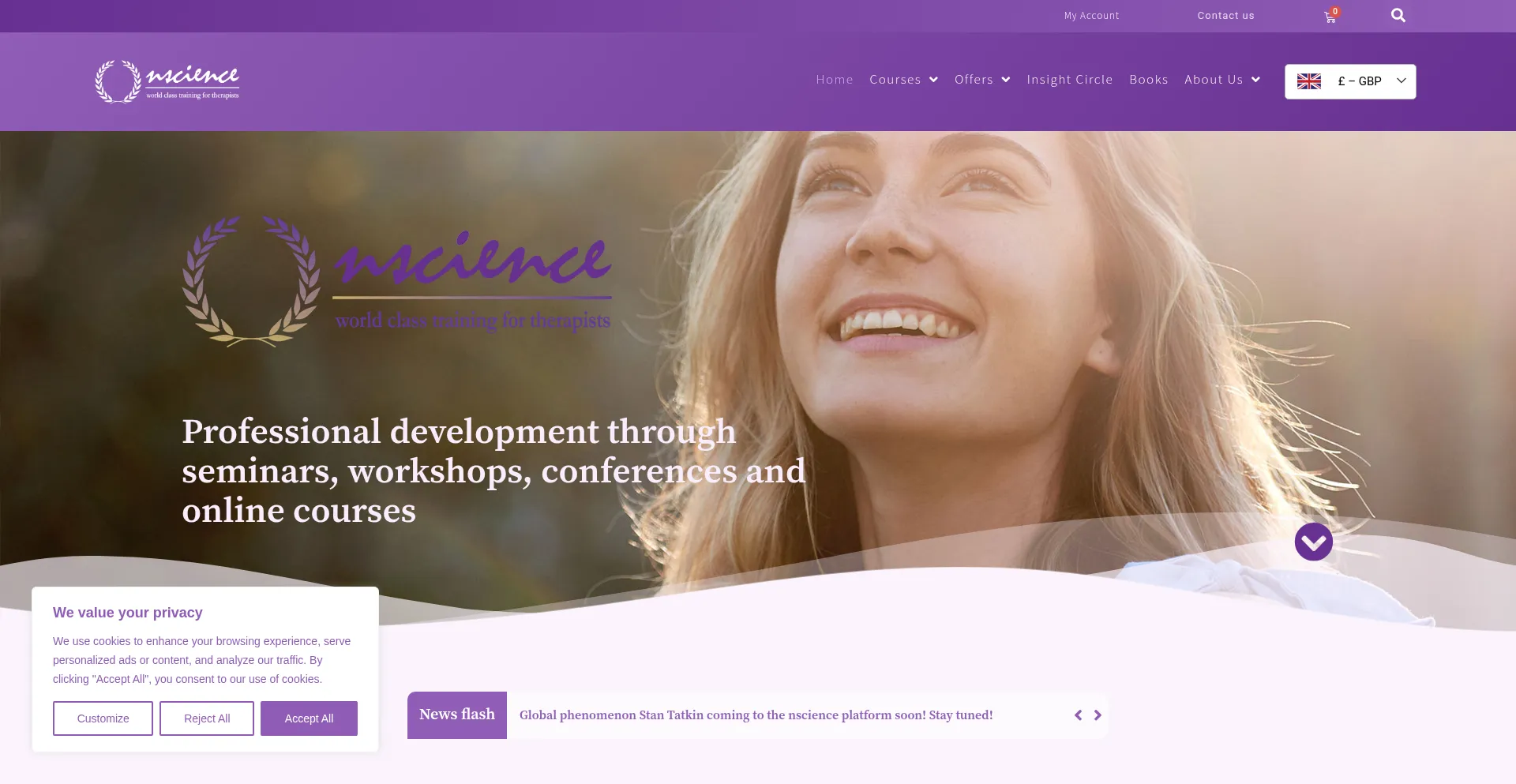Screen dimensions: 1516x784
Task: Open the Books menu item
Action: pyautogui.click(x=1149, y=80)
